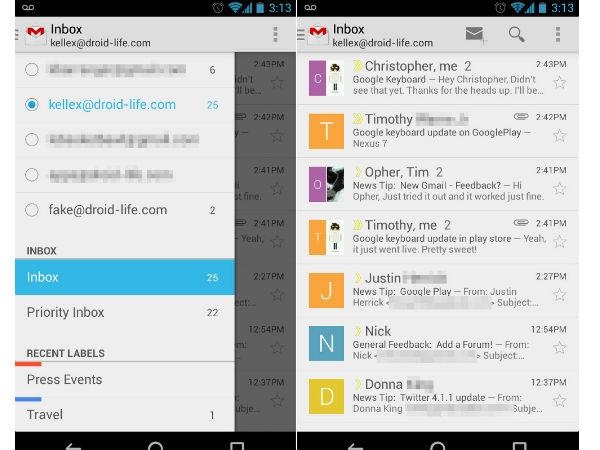Viewport: 600px width, 450px height.
Task: Tap importance marker on Justin email
Action: [x=357, y=278]
